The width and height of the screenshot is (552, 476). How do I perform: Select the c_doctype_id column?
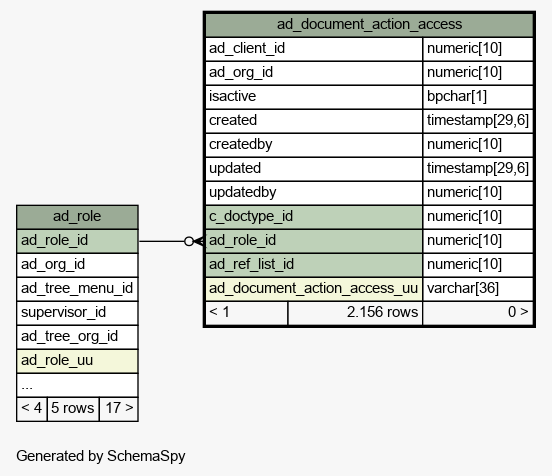tap(314, 217)
